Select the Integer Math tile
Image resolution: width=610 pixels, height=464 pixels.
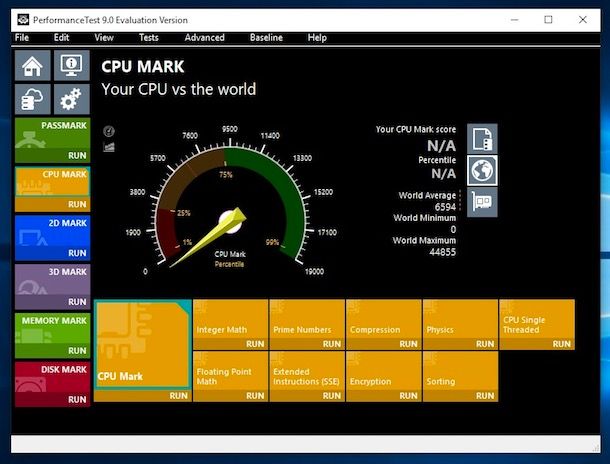click(x=231, y=319)
